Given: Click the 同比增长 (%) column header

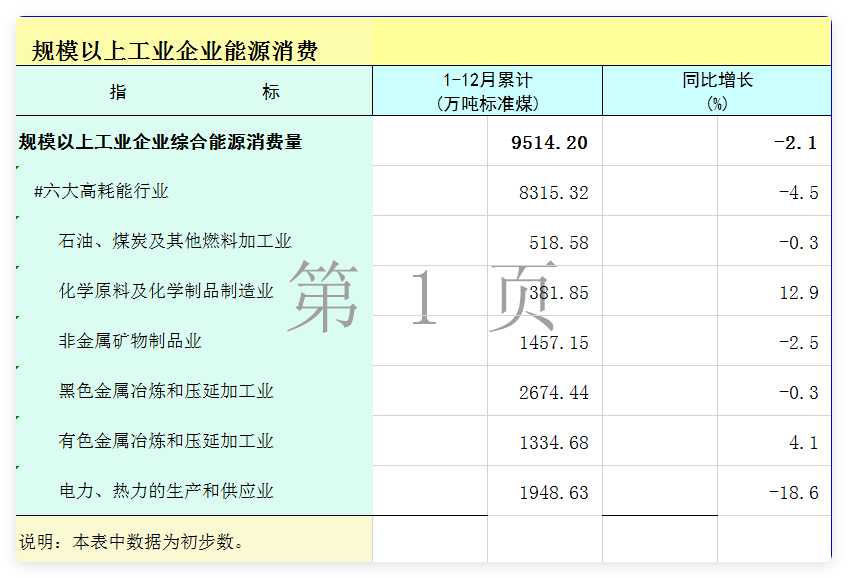Looking at the screenshot, I should coord(716,91).
